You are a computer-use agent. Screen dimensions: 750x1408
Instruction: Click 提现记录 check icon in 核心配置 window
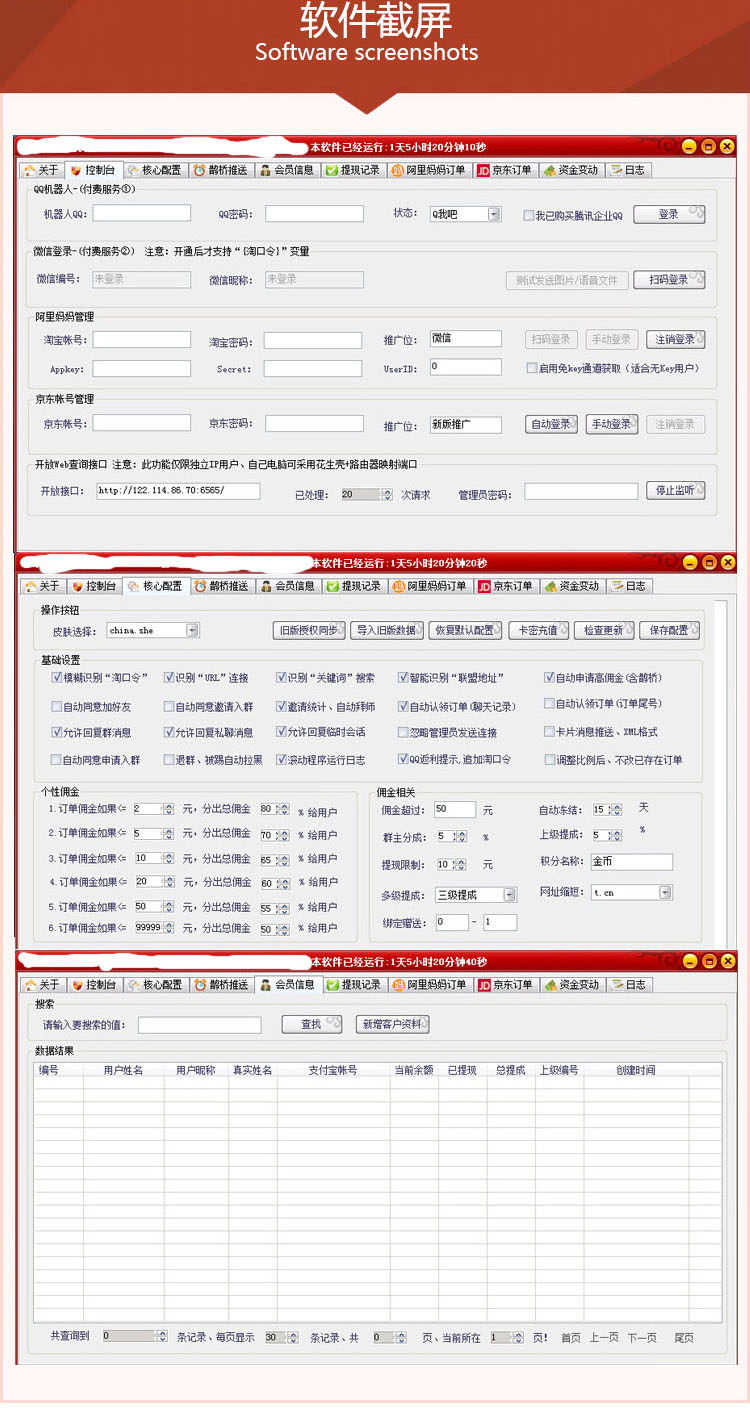tap(332, 586)
